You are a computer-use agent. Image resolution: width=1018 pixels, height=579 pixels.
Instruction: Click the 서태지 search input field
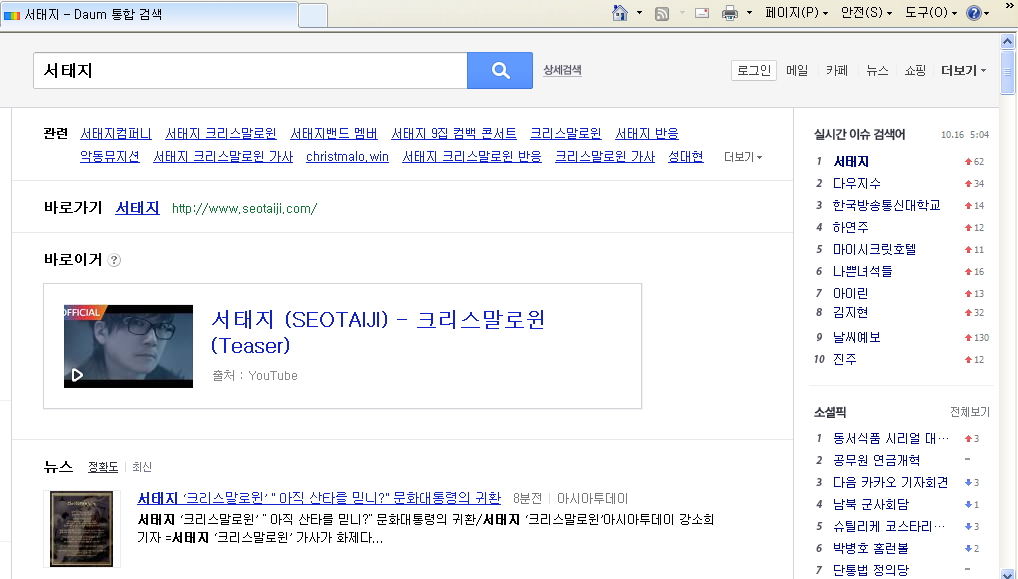250,70
